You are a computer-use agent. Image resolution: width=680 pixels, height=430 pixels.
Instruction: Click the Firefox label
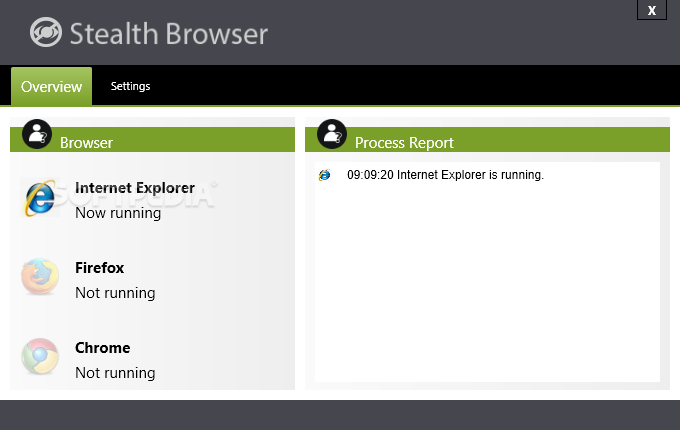(99, 267)
